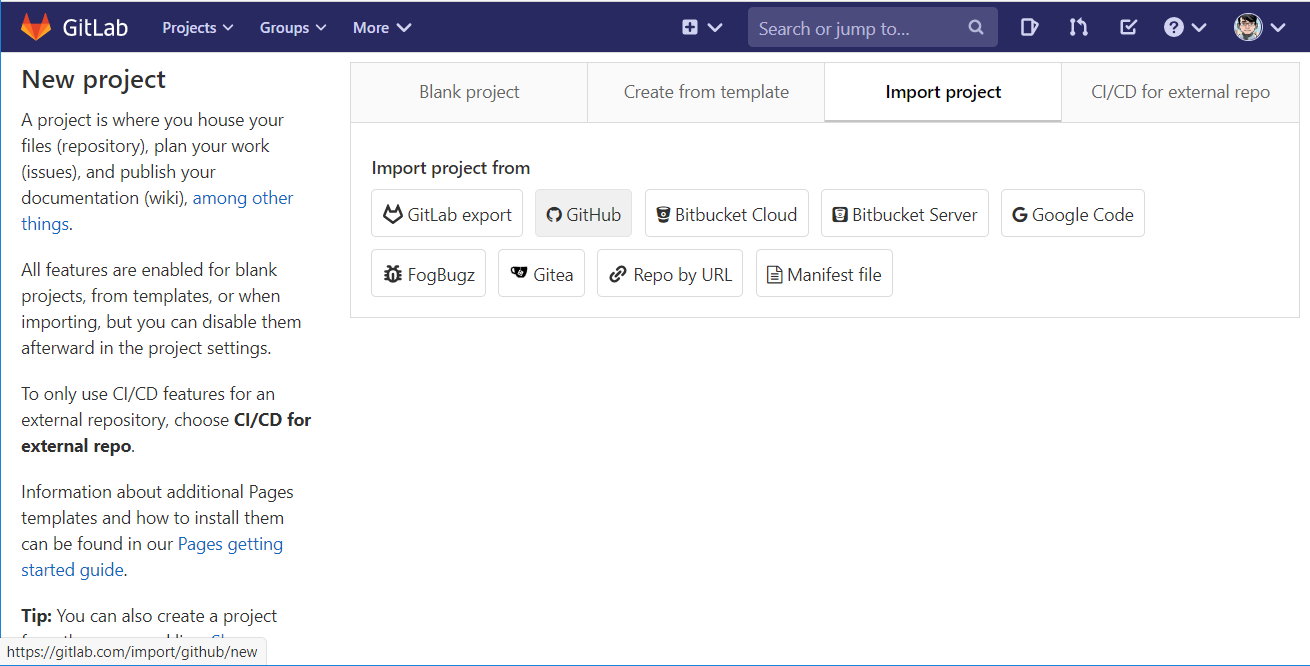Viewport: 1310px width, 666px height.
Task: Expand the plus (new item) dropdown
Action: pyautogui.click(x=702, y=27)
